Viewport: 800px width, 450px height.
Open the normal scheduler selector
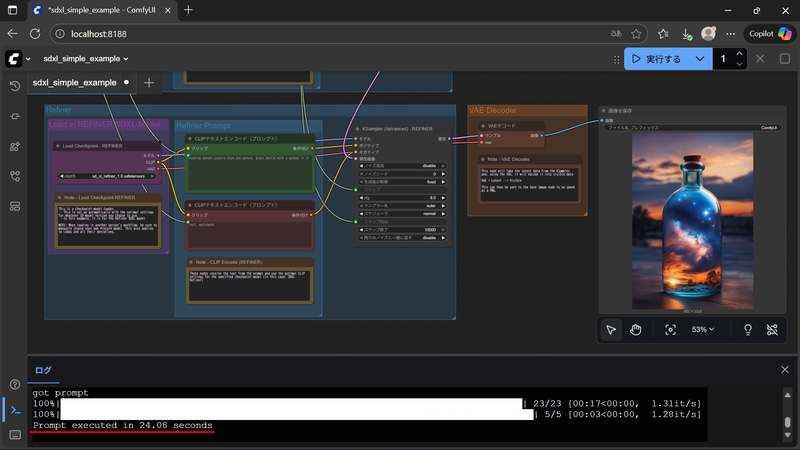[x=403, y=214]
